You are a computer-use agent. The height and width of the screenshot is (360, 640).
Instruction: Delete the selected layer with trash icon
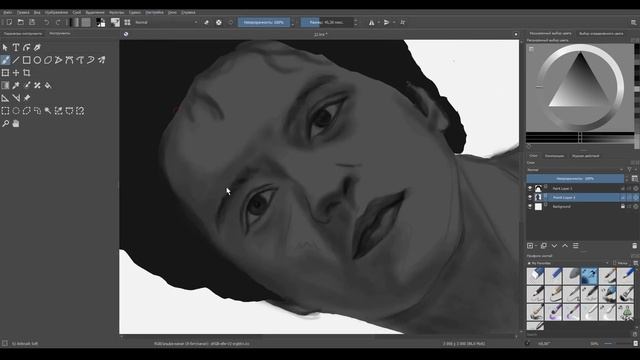[634, 246]
